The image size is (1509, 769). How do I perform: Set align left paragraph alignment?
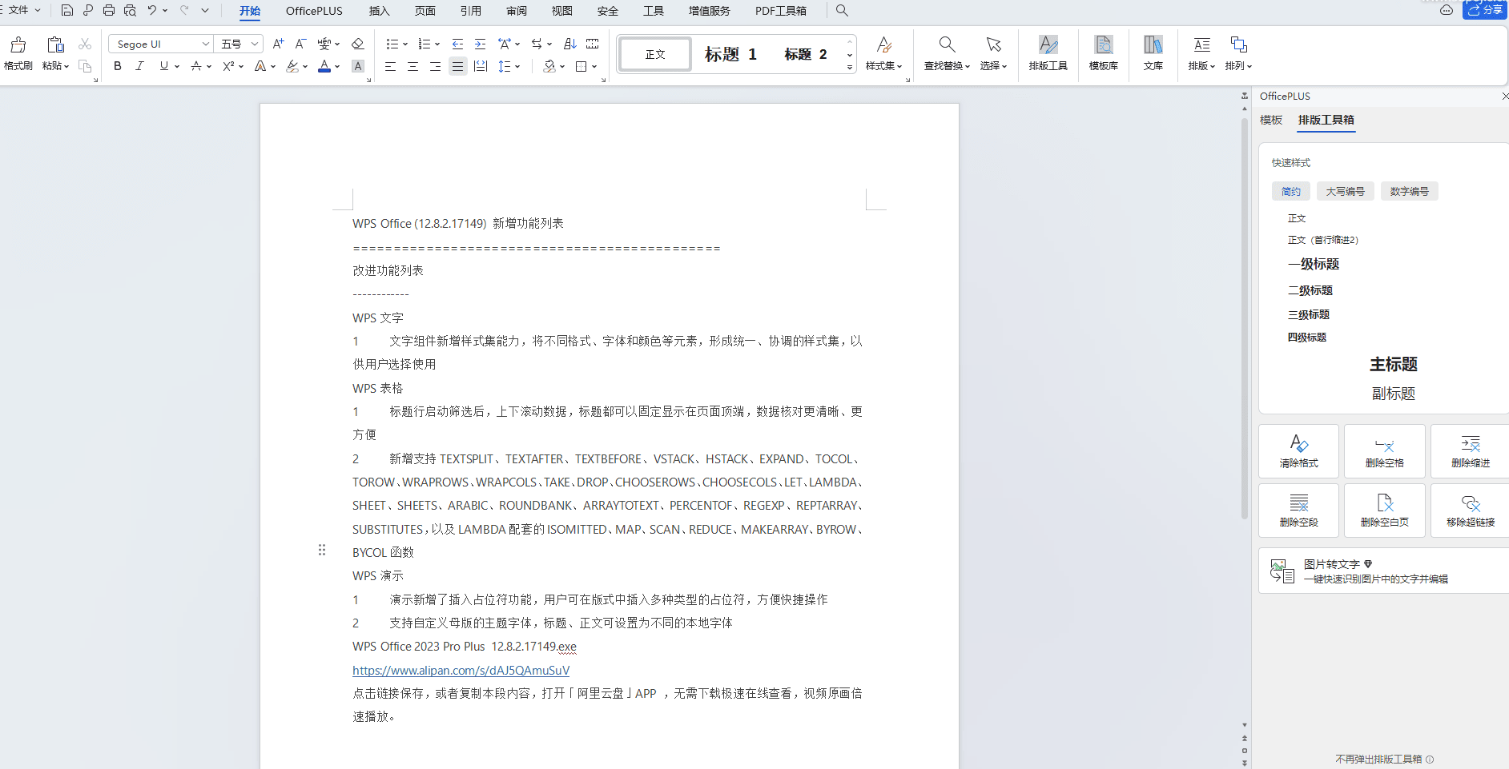[x=391, y=66]
